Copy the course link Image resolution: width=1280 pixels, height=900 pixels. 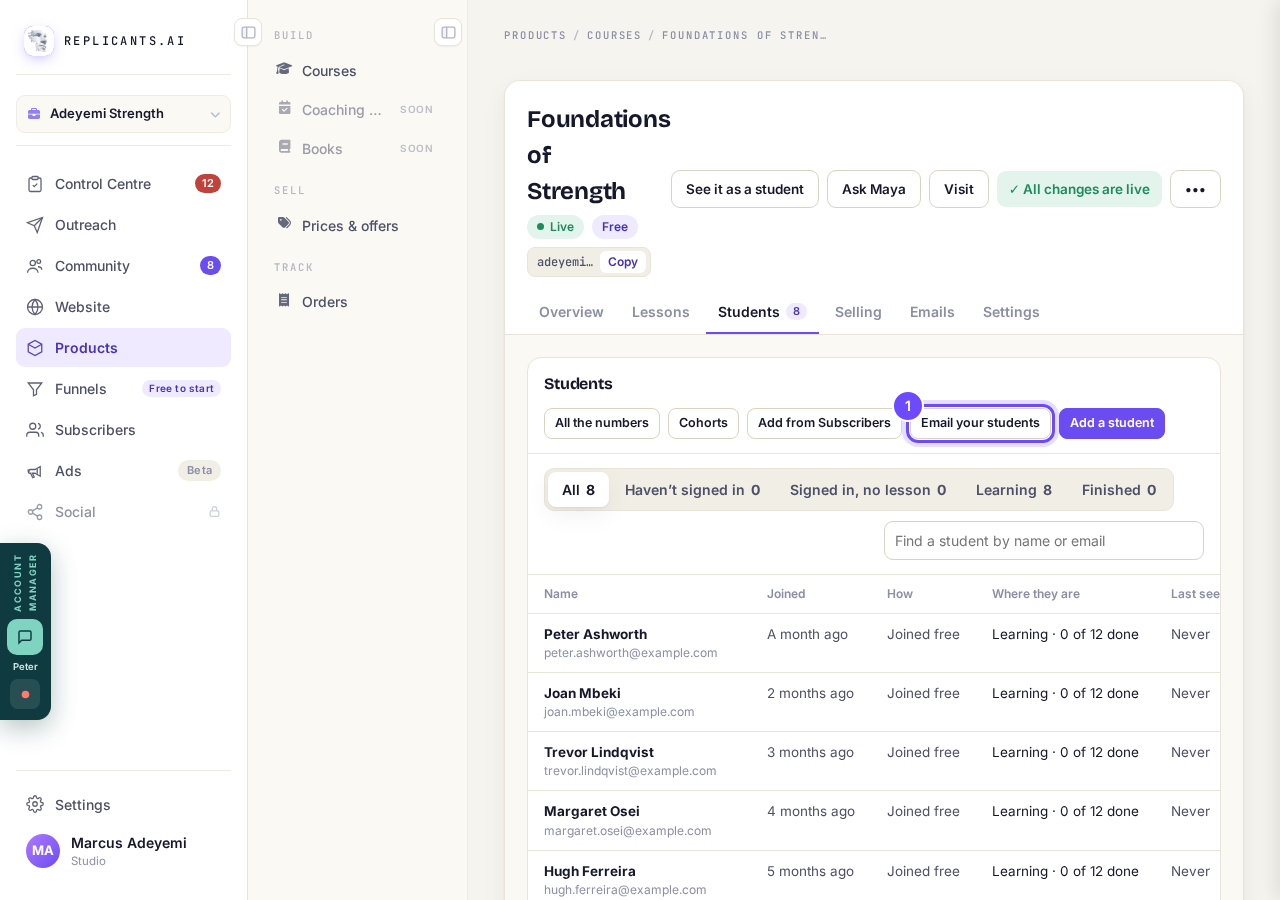[623, 262]
